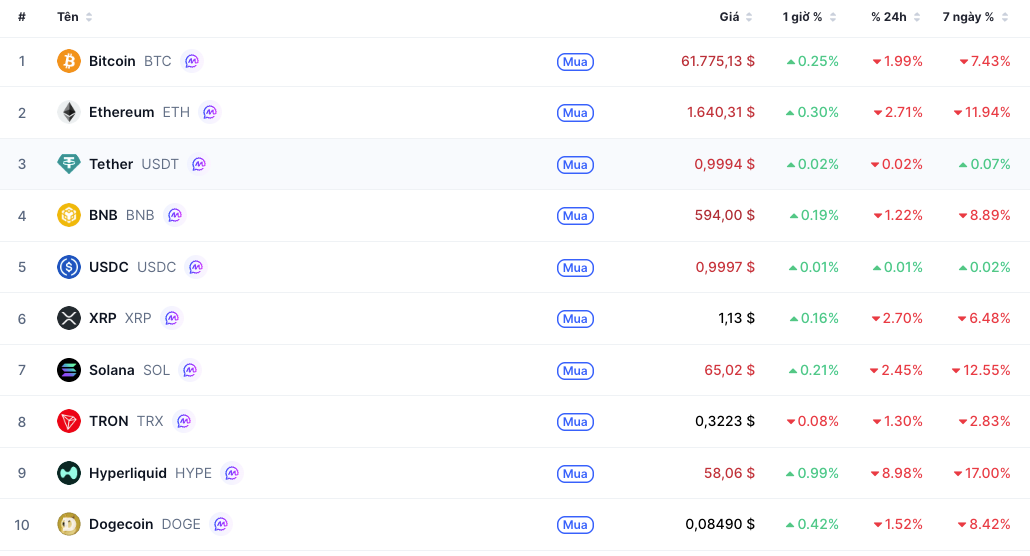Click Bitcoin price 61.775,13 $
Screen dimensions: 1030x556
[x=718, y=61]
